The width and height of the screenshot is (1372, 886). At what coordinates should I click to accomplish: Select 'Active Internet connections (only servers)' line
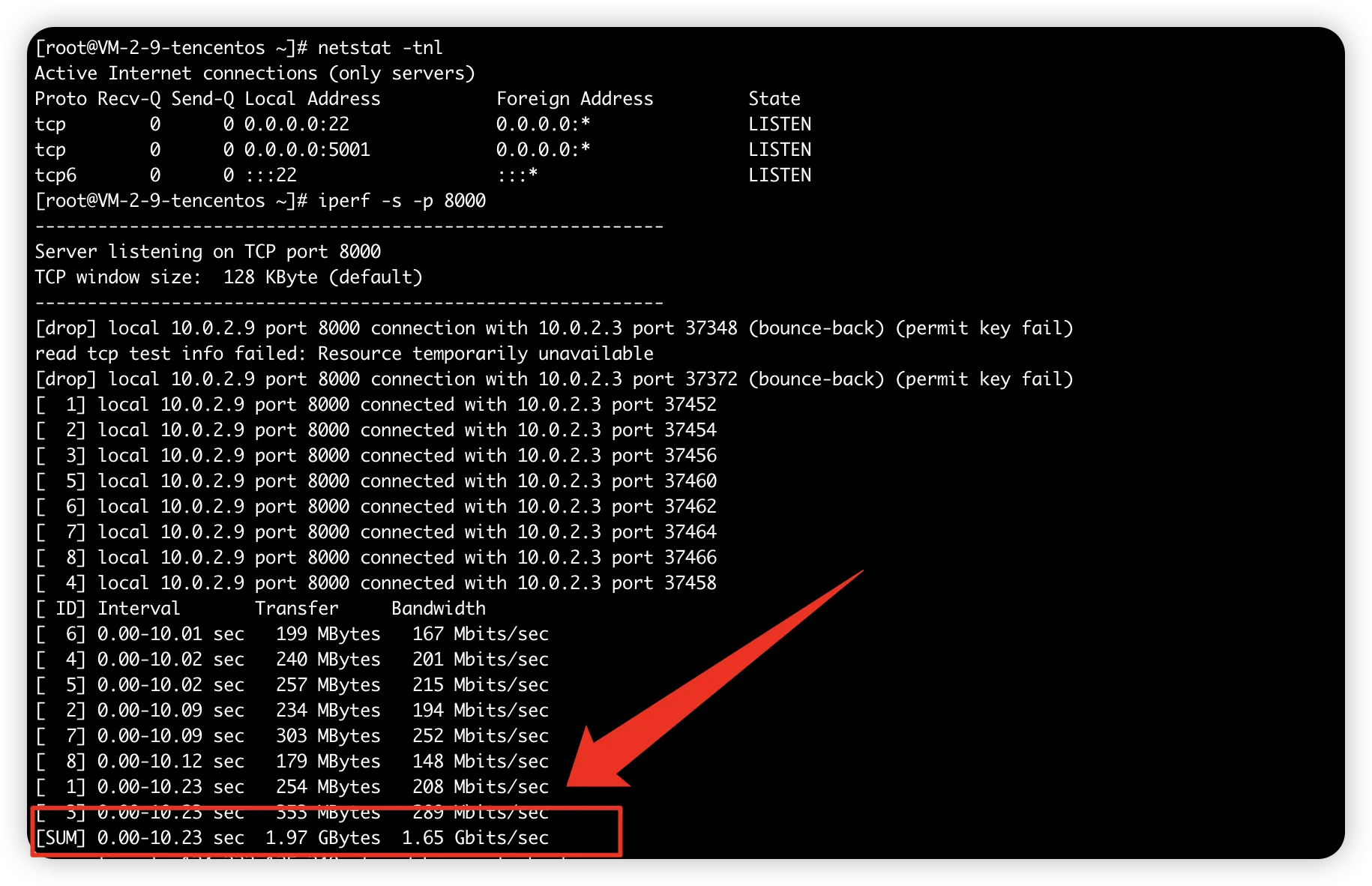[255, 73]
